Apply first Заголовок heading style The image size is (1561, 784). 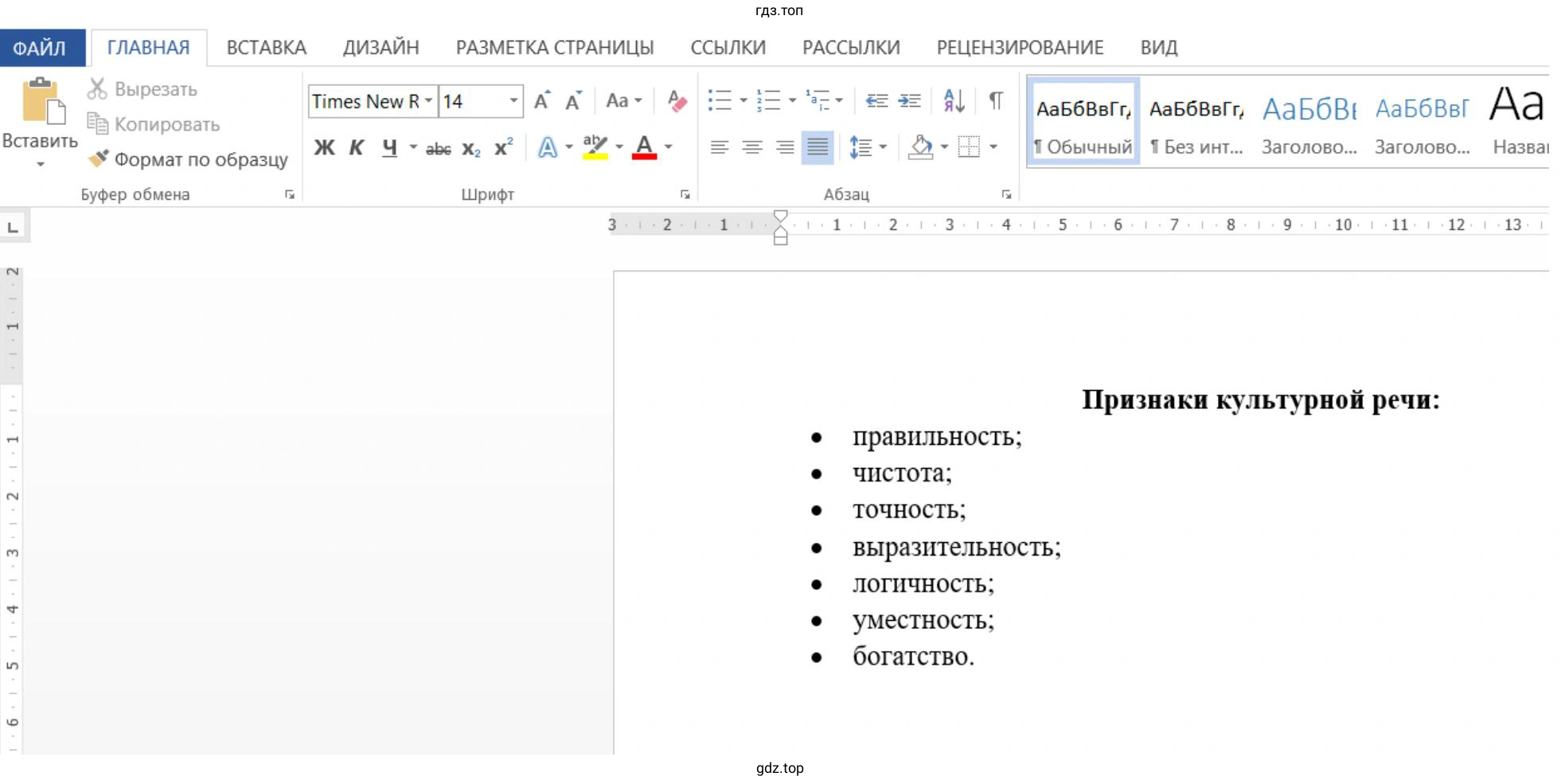click(x=1309, y=122)
